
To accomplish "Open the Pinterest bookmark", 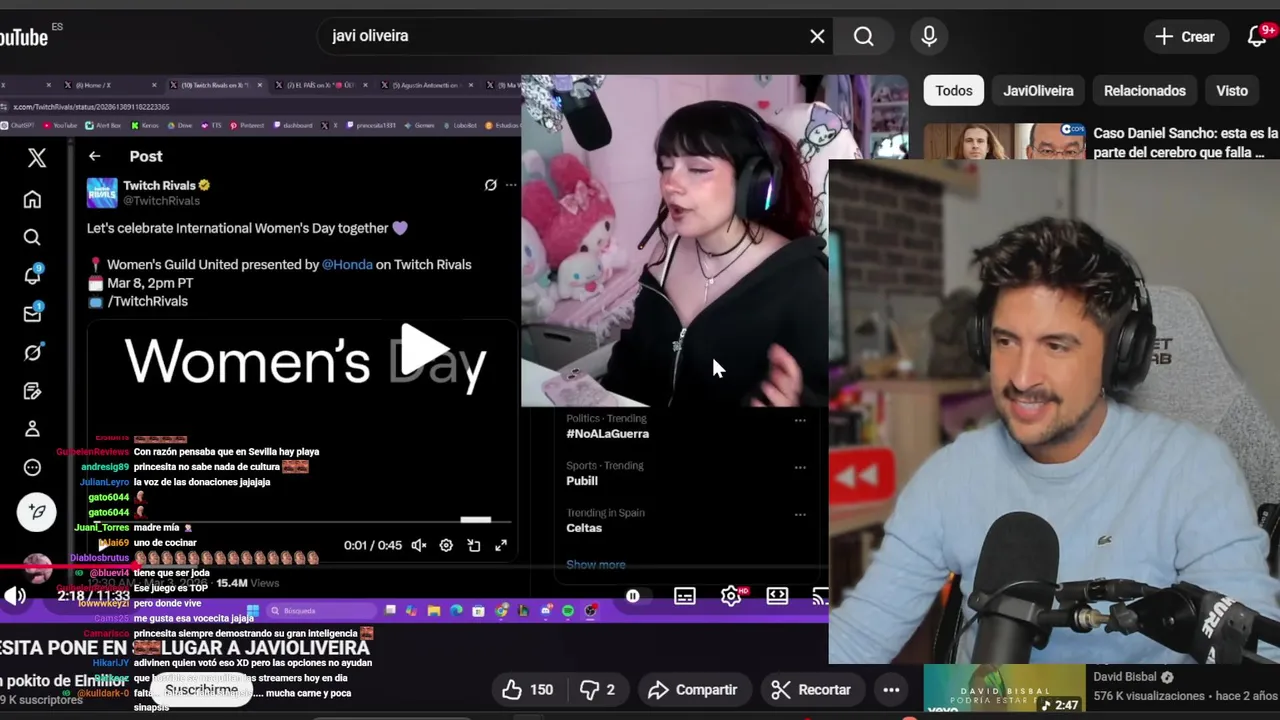I will [247, 126].
